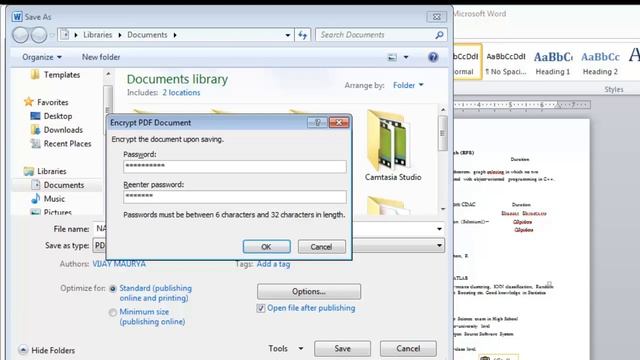Image resolution: width=640 pixels, height=360 pixels.
Task: Select Heading 1 style in Word ribbon
Action: click(553, 63)
